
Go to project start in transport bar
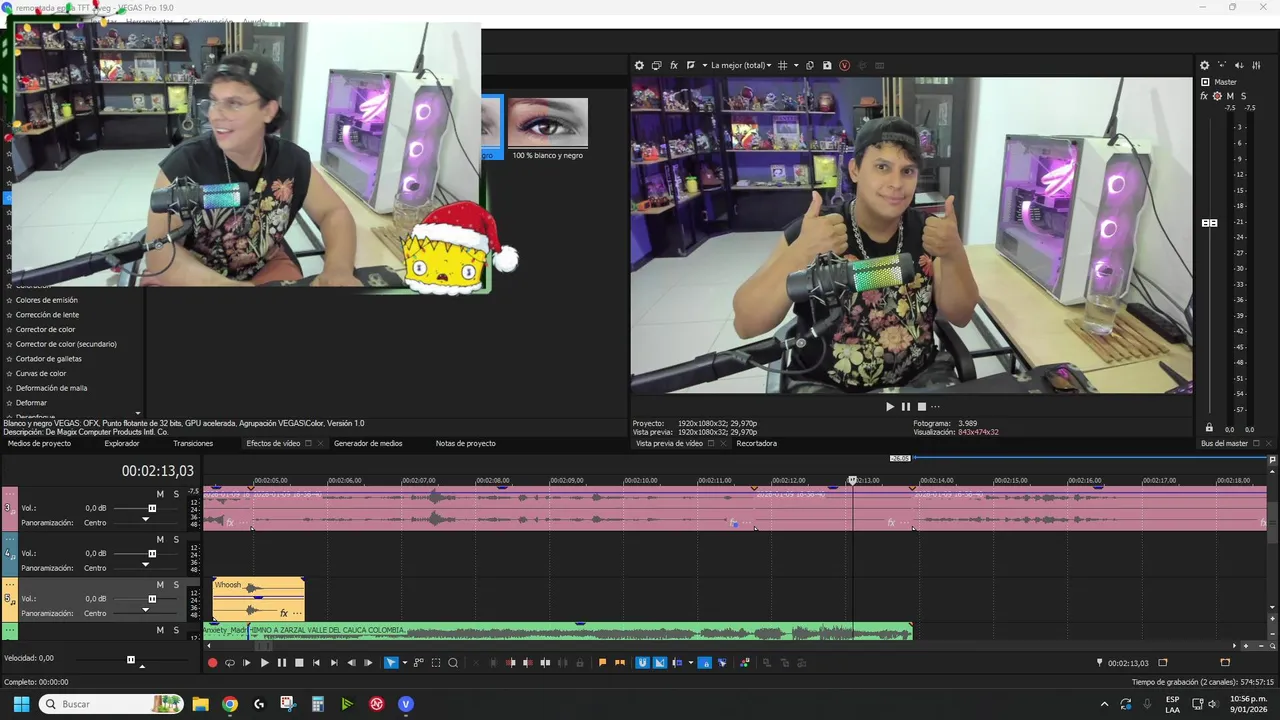coord(317,663)
